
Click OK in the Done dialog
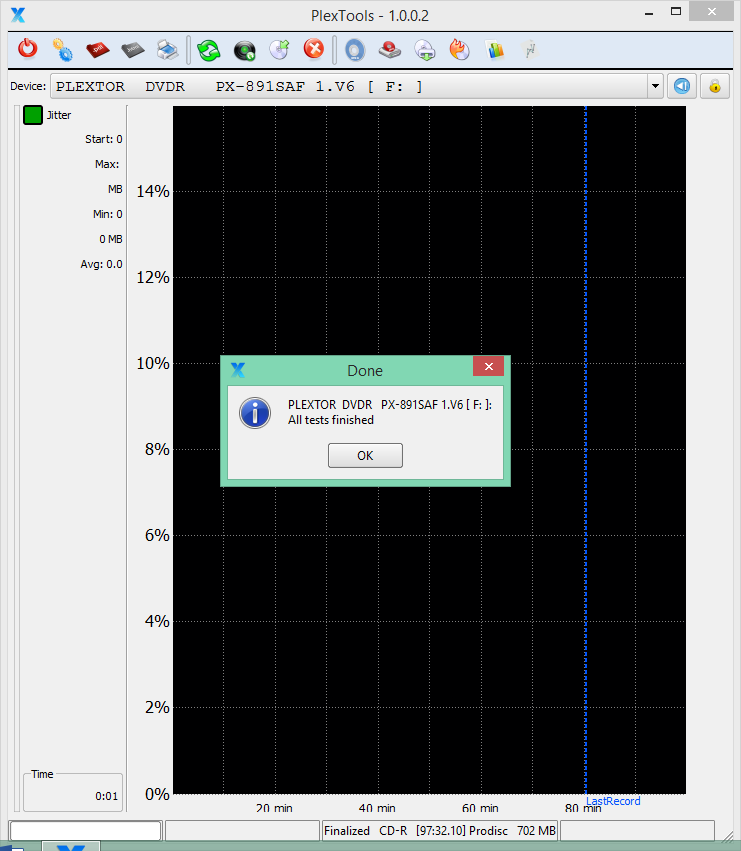click(x=365, y=455)
